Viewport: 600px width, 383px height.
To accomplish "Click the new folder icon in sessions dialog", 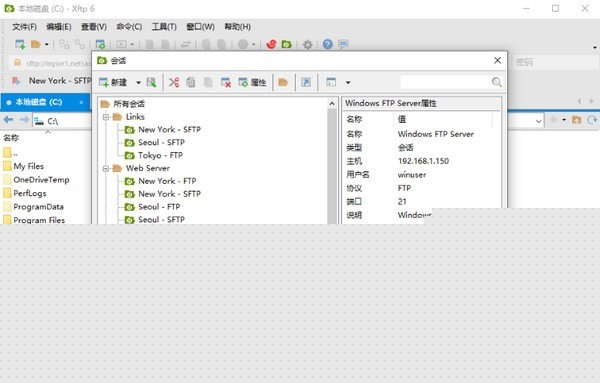I will (x=283, y=82).
